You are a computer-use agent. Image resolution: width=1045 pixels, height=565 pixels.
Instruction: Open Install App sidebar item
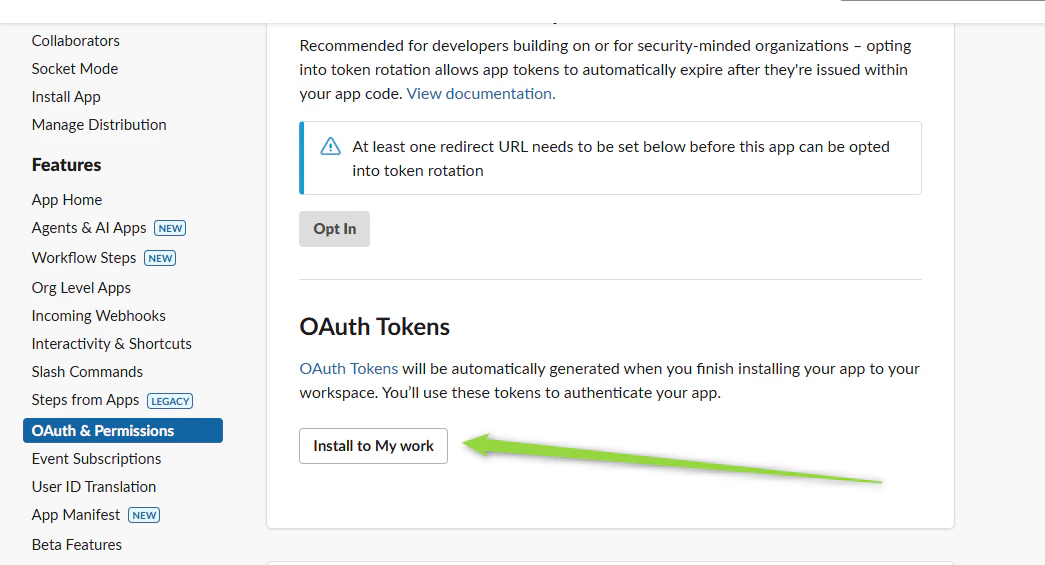tap(66, 97)
